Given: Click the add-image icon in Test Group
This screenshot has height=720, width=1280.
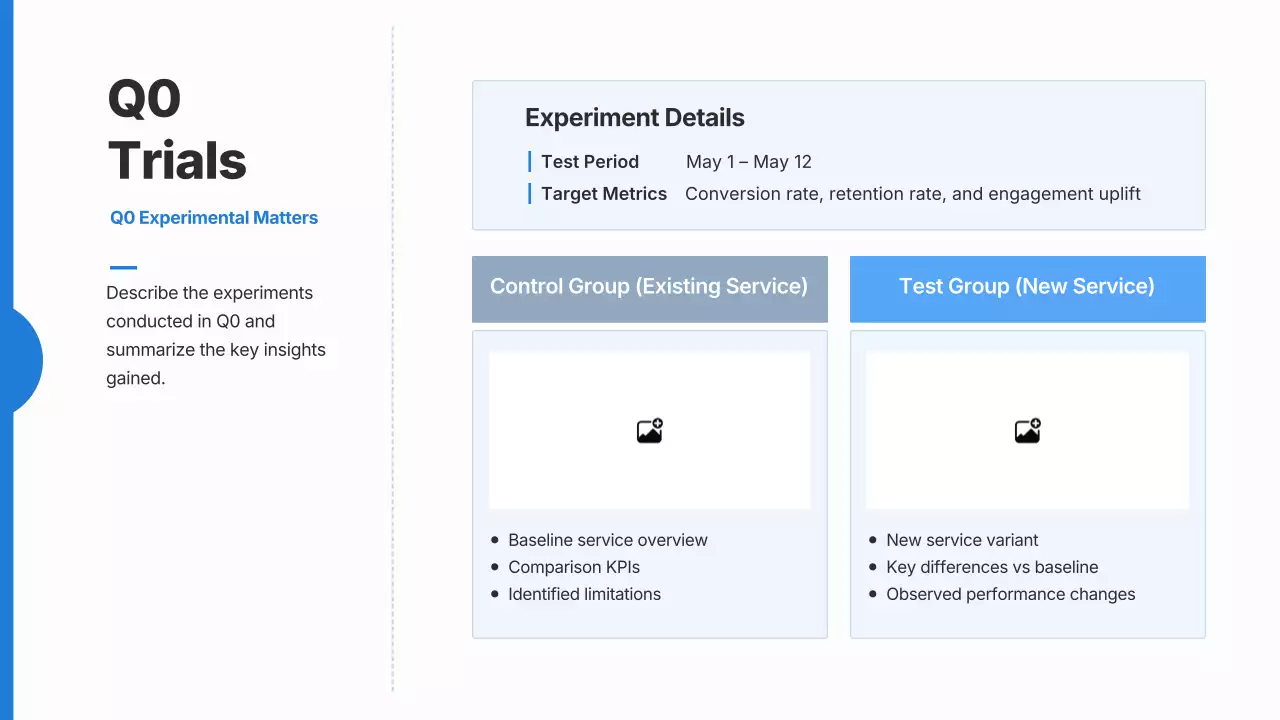Looking at the screenshot, I should [x=1027, y=431].
